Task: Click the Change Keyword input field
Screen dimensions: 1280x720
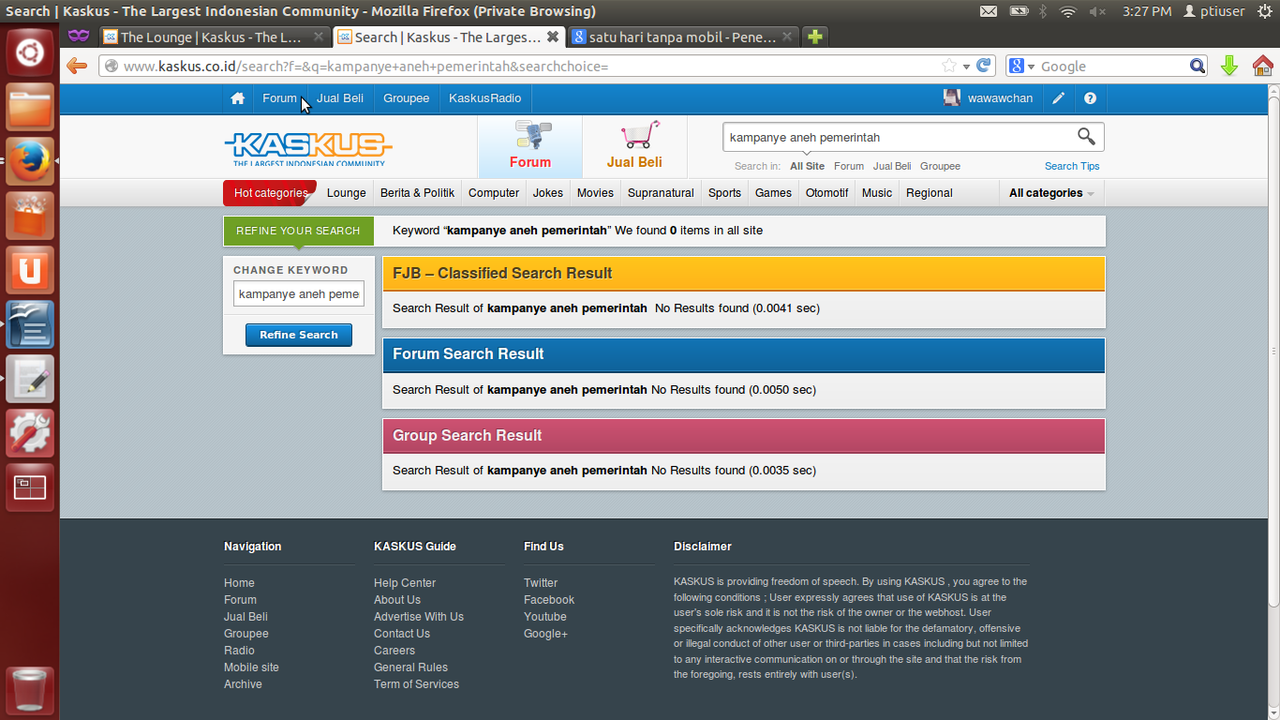Action: (x=299, y=294)
